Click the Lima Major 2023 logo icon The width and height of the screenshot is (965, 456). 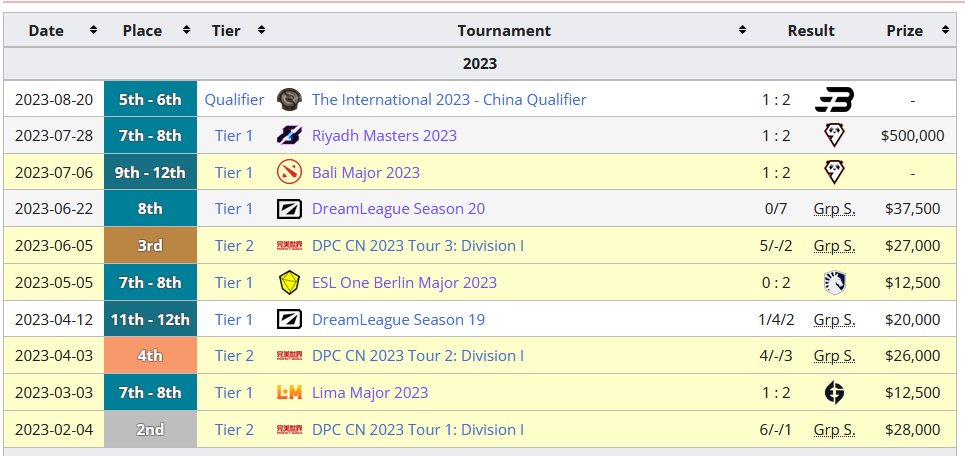click(x=289, y=392)
